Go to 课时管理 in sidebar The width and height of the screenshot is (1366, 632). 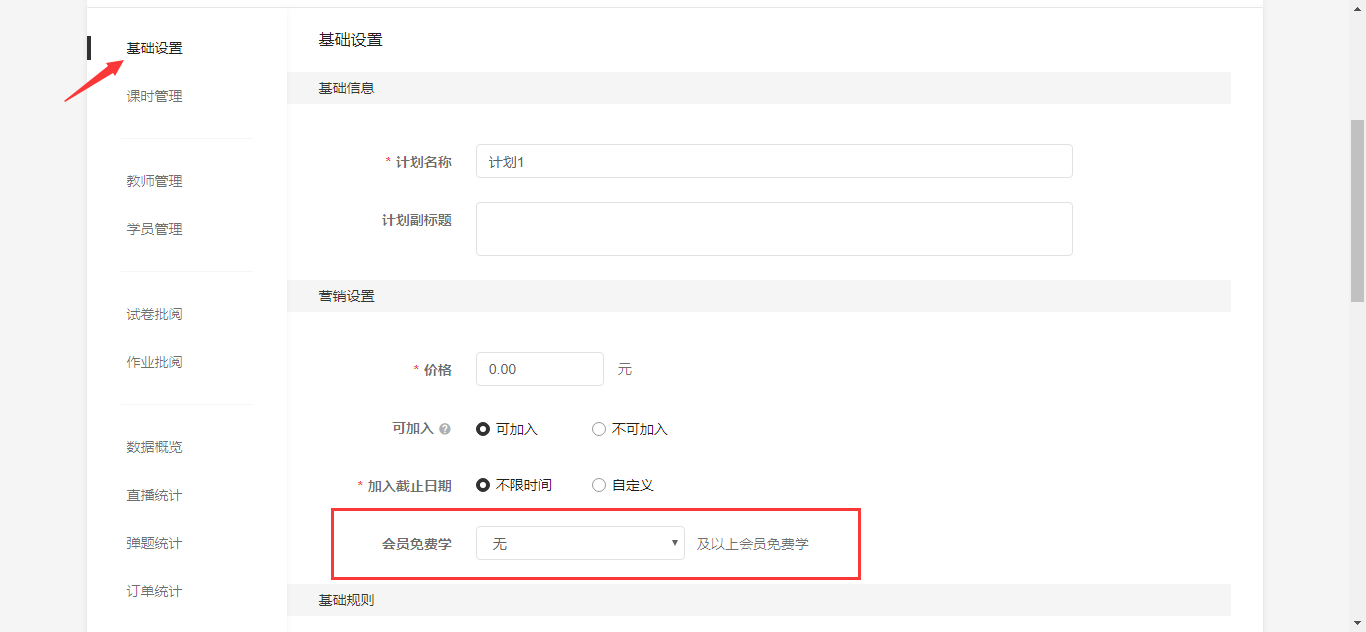(154, 96)
